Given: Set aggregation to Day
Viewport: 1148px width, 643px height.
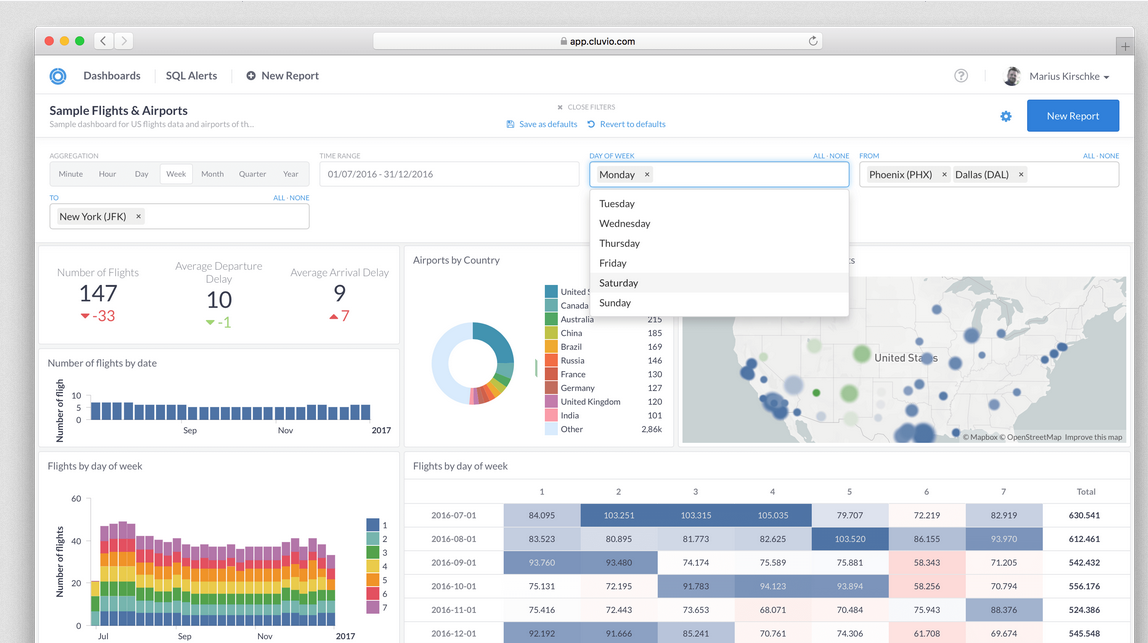Looking at the screenshot, I should click(x=142, y=174).
